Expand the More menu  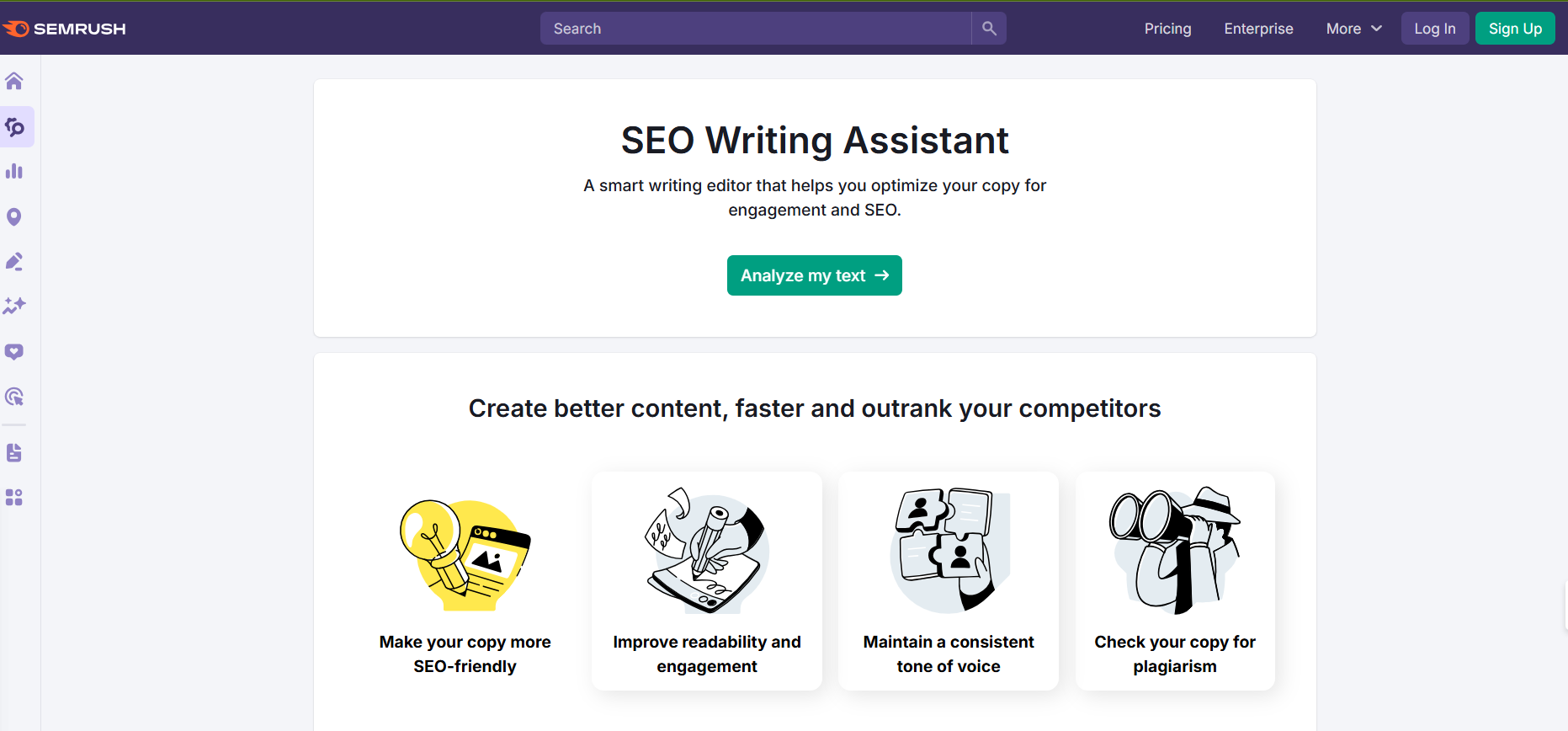coord(1353,28)
